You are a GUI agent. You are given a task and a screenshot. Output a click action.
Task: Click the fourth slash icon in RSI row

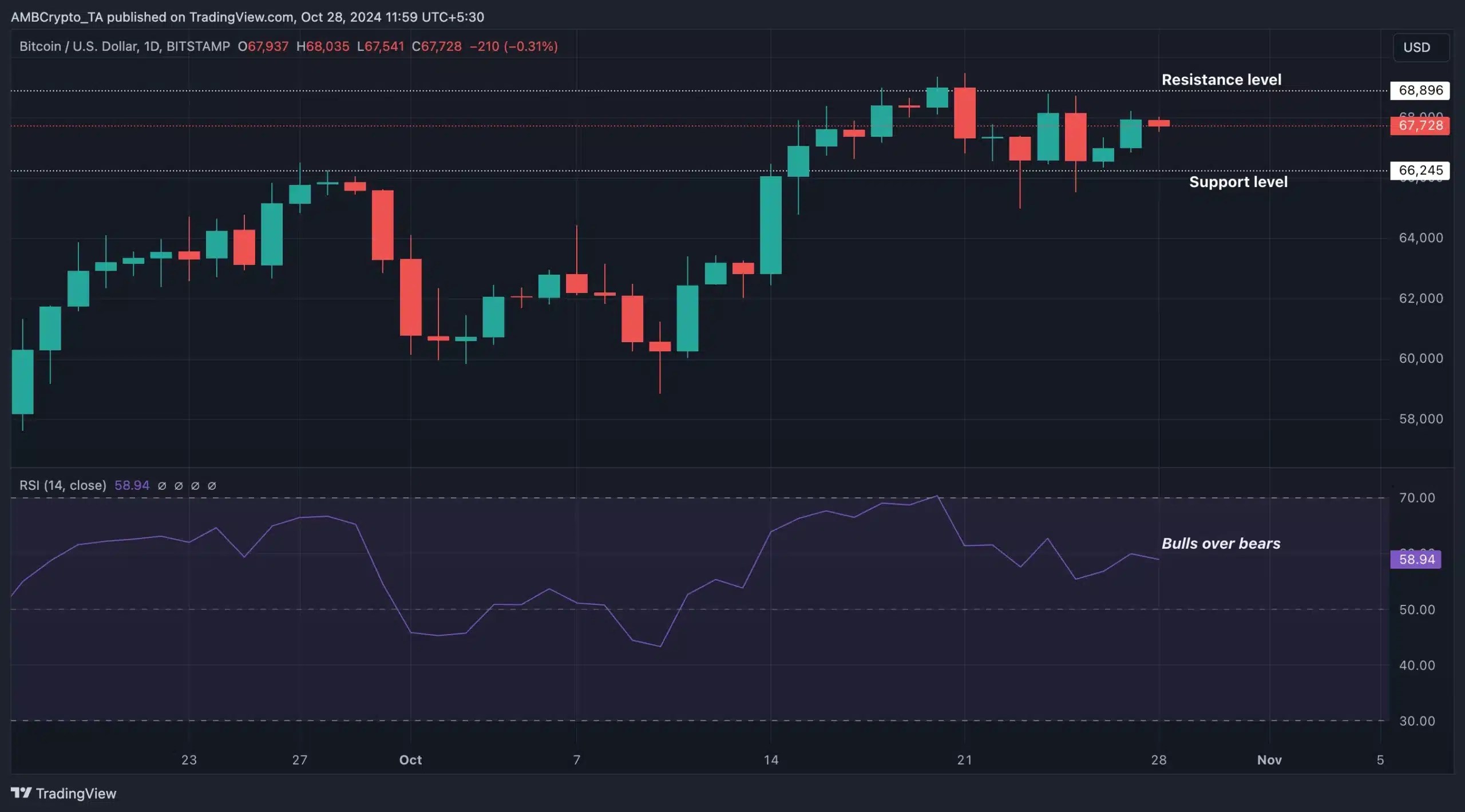212,486
